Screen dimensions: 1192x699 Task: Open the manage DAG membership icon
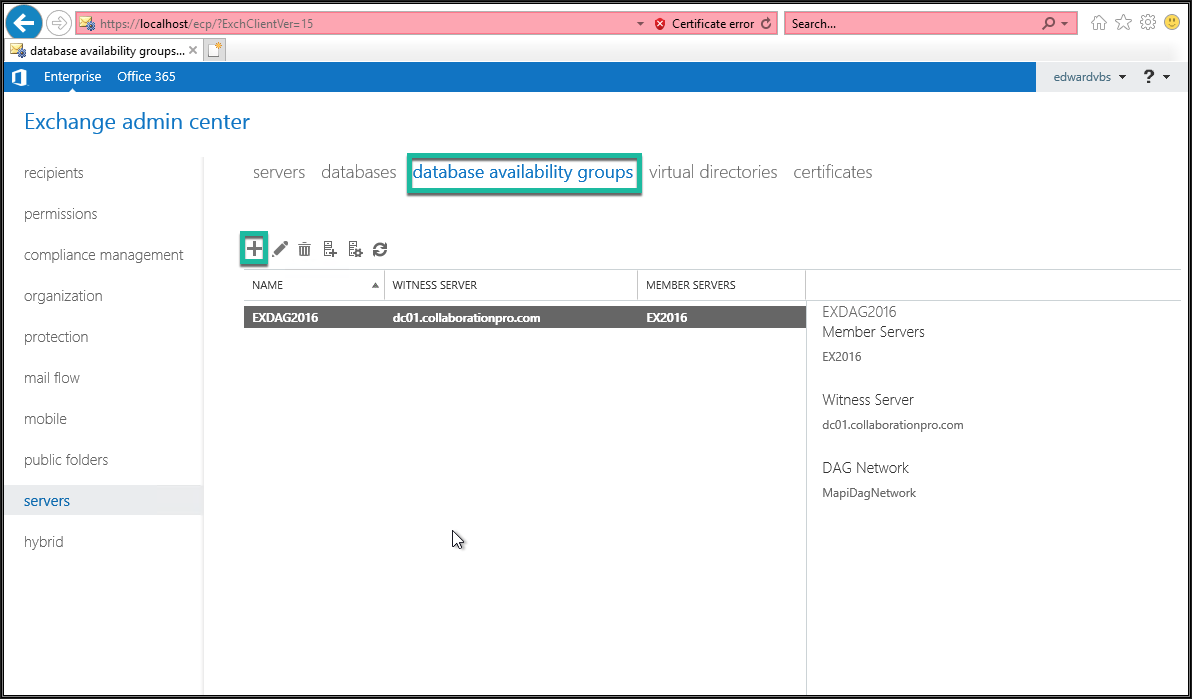pos(330,249)
